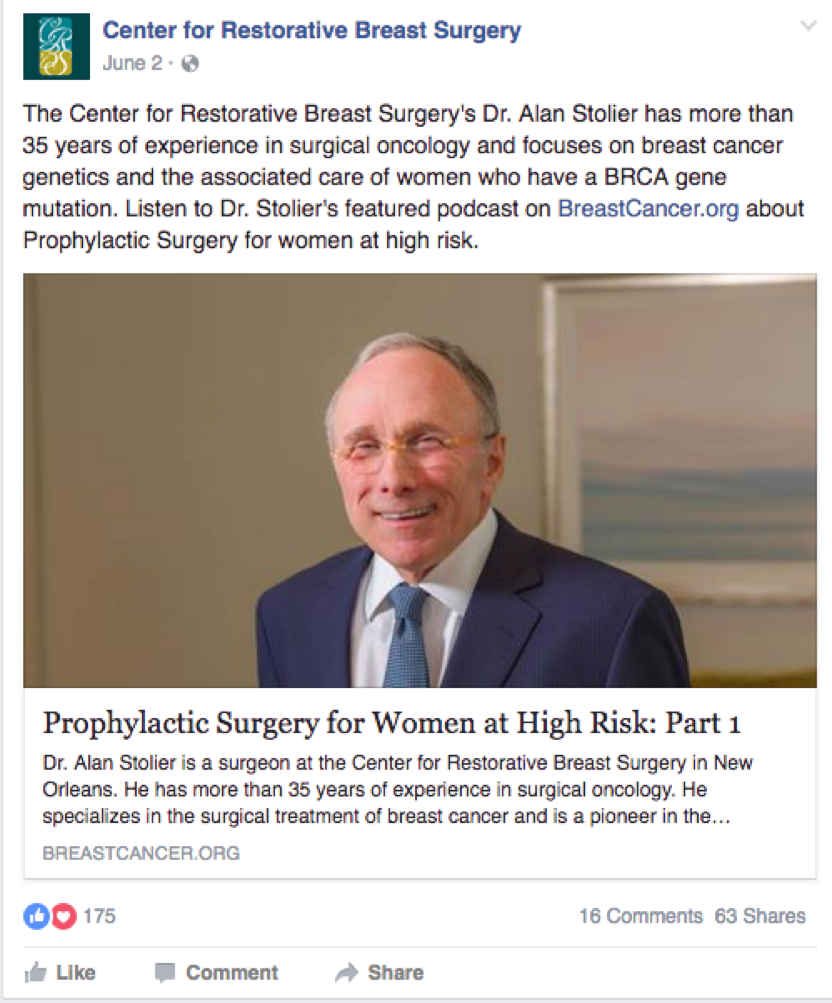Click the BREASTCANCER.ORG domain caption
The height and width of the screenshot is (1003, 832).
click(141, 853)
